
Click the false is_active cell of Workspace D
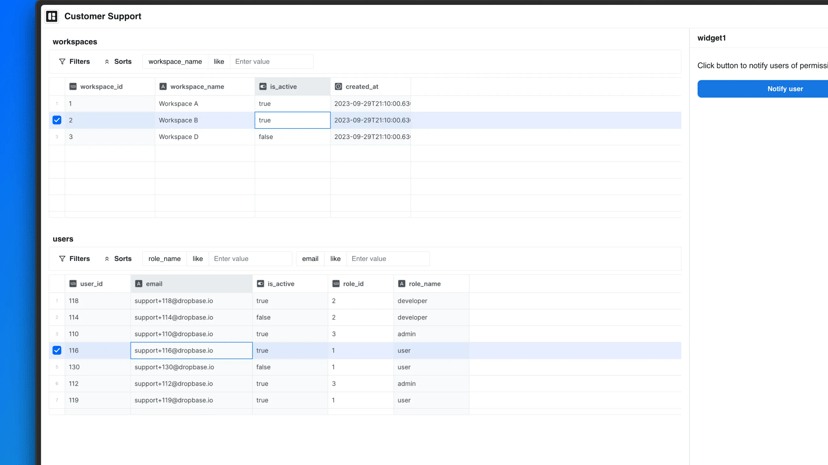coord(293,137)
